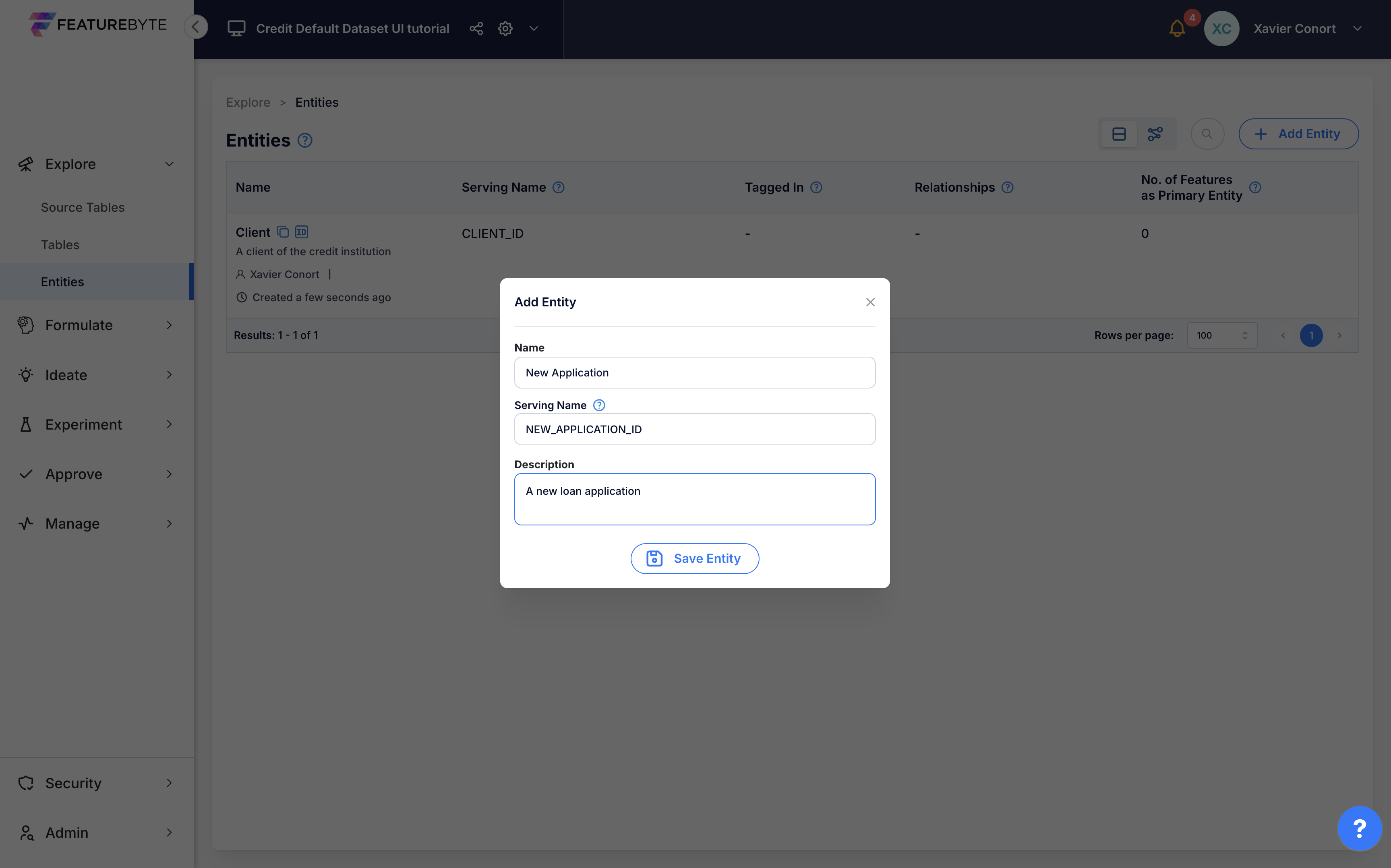Go to previous results page

[1283, 335]
